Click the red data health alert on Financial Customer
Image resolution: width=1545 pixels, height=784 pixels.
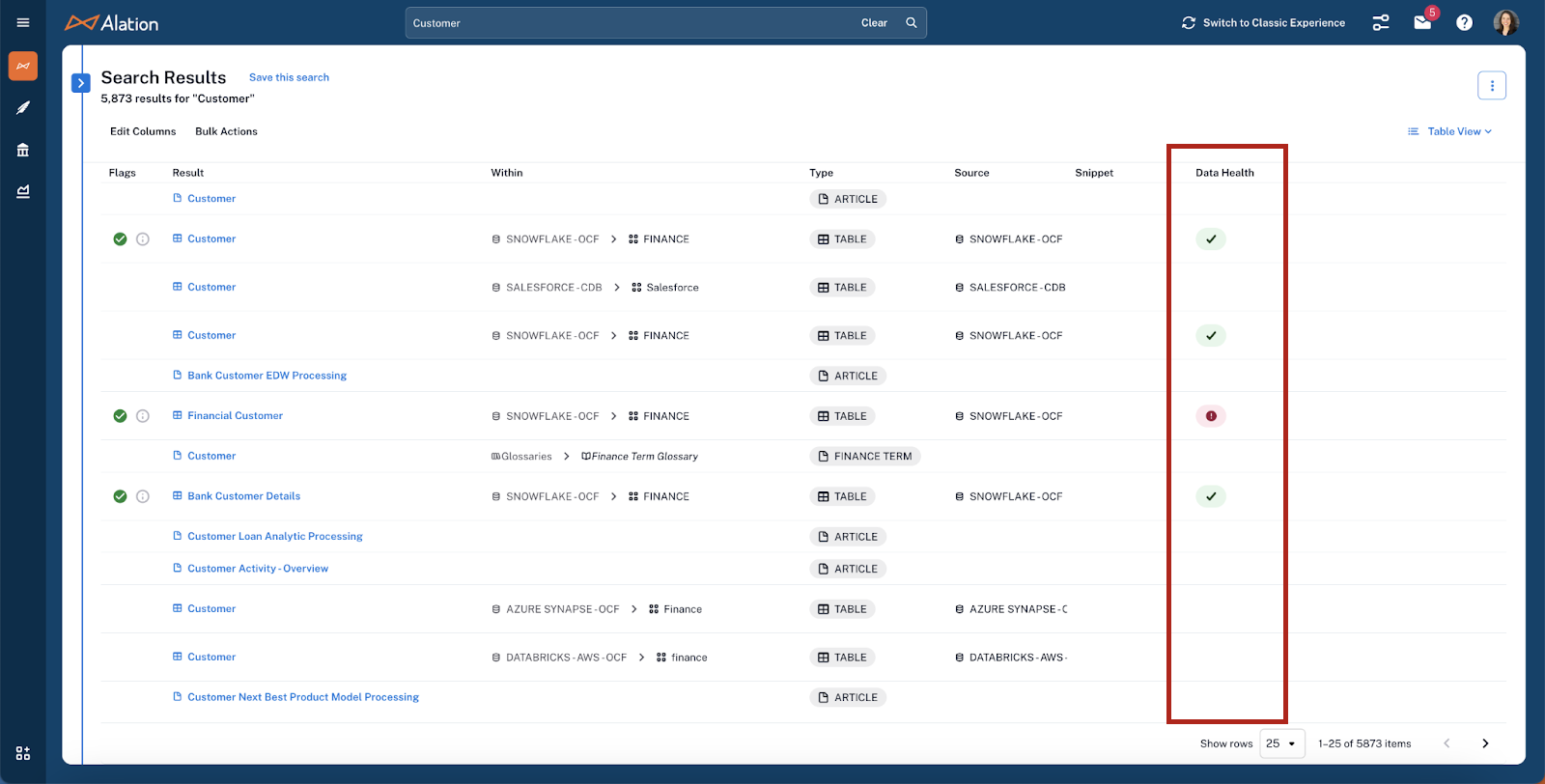point(1211,416)
